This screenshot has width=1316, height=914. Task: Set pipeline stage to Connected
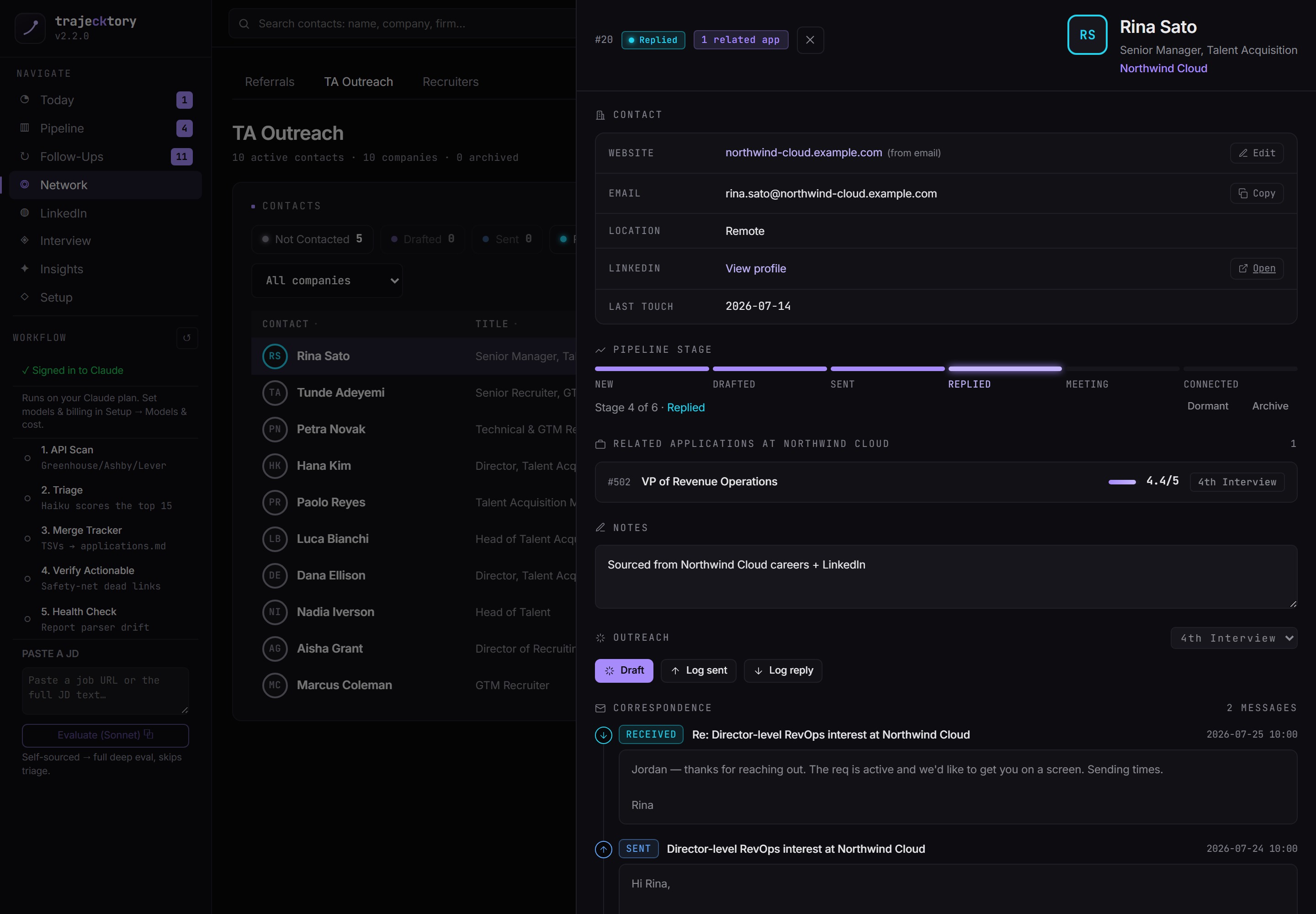(1240, 378)
